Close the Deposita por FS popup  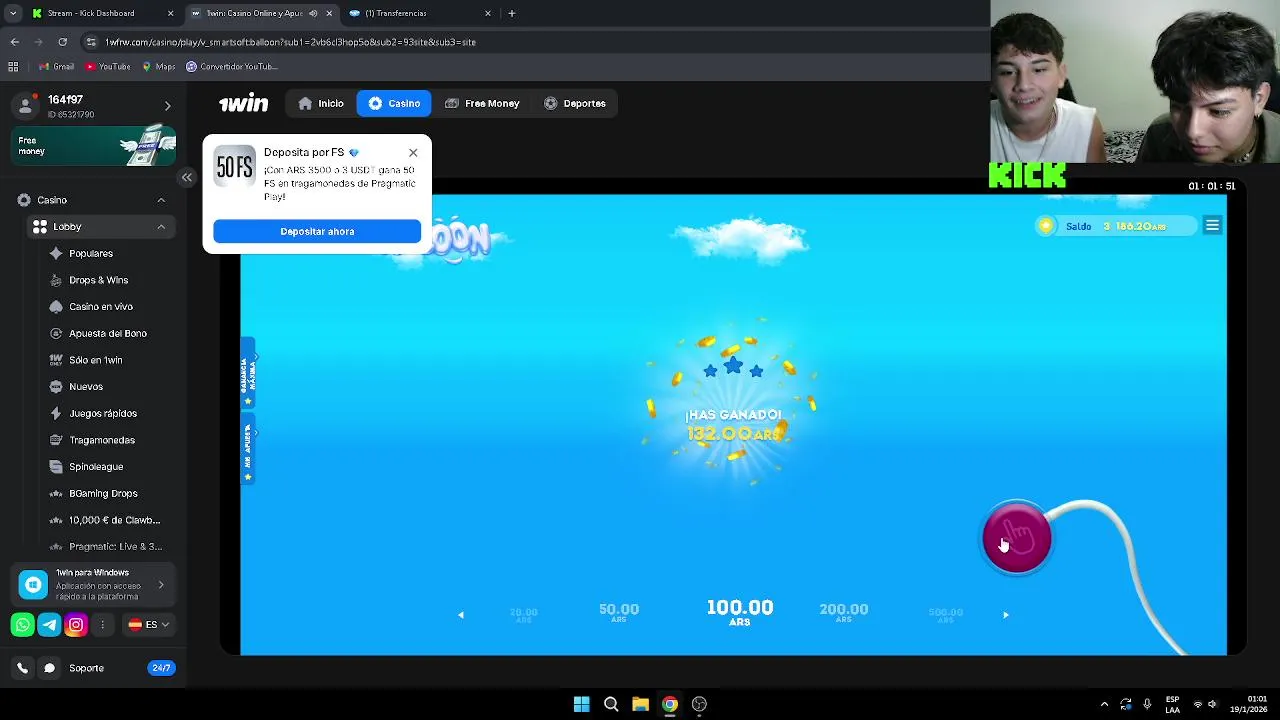coord(413,153)
